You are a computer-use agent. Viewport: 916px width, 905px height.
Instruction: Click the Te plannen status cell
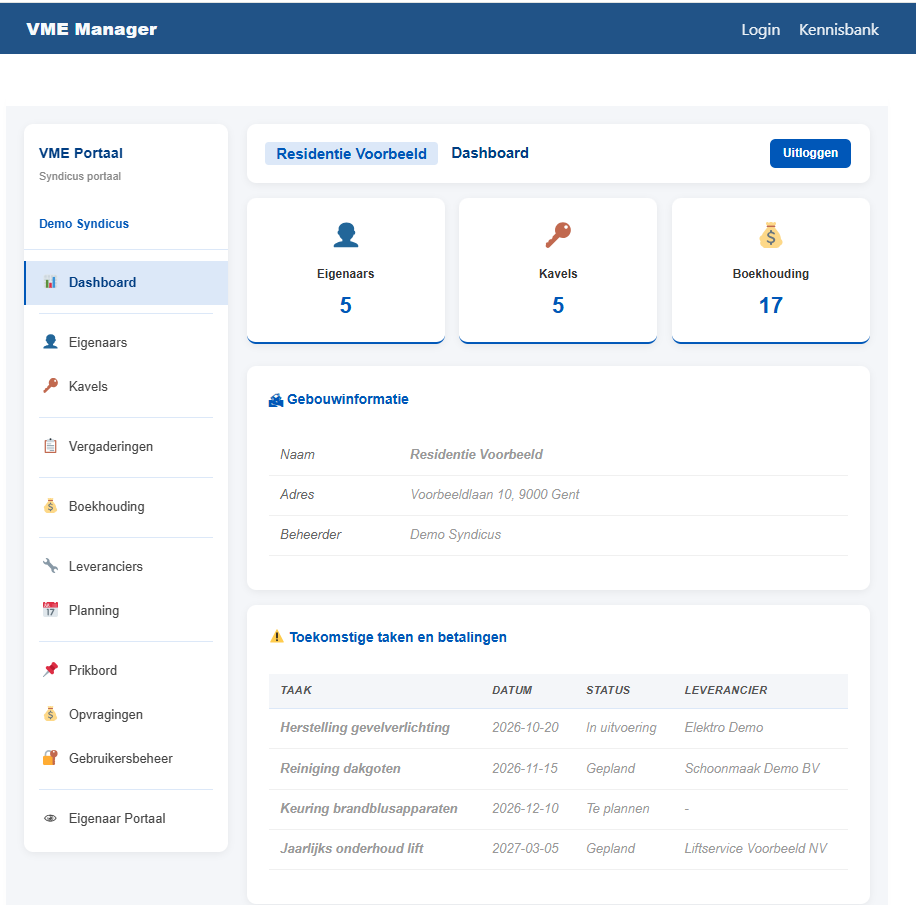617,809
